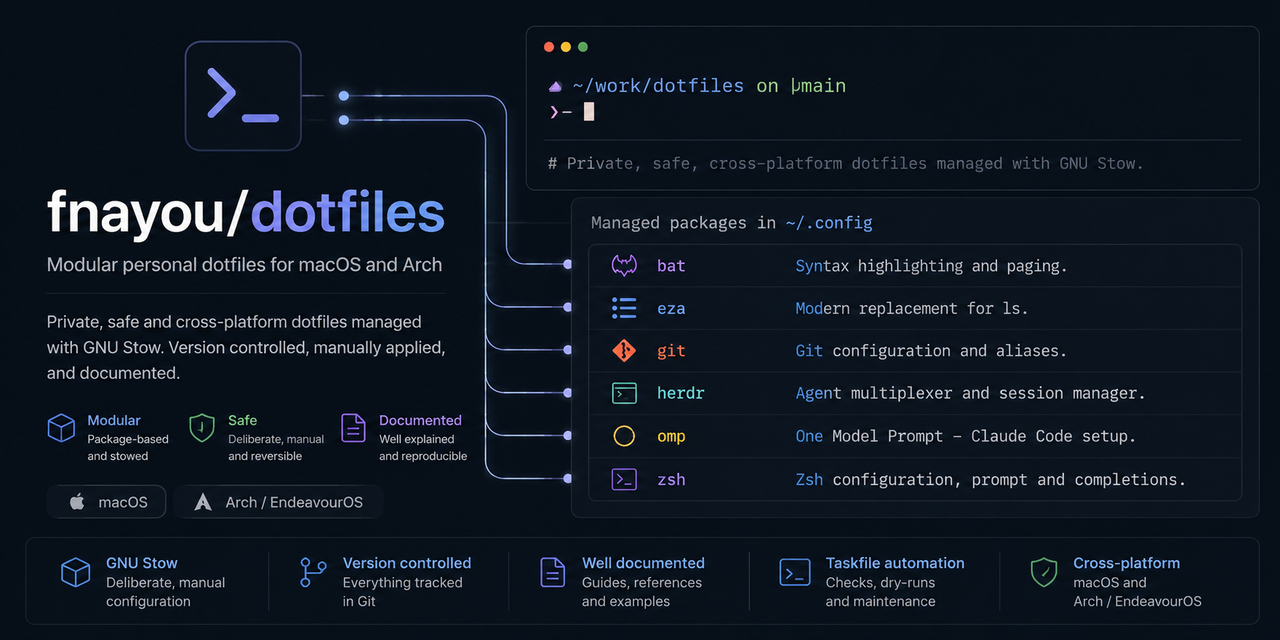The width and height of the screenshot is (1280, 640).
Task: Click the Safe shield icon
Action: point(202,428)
